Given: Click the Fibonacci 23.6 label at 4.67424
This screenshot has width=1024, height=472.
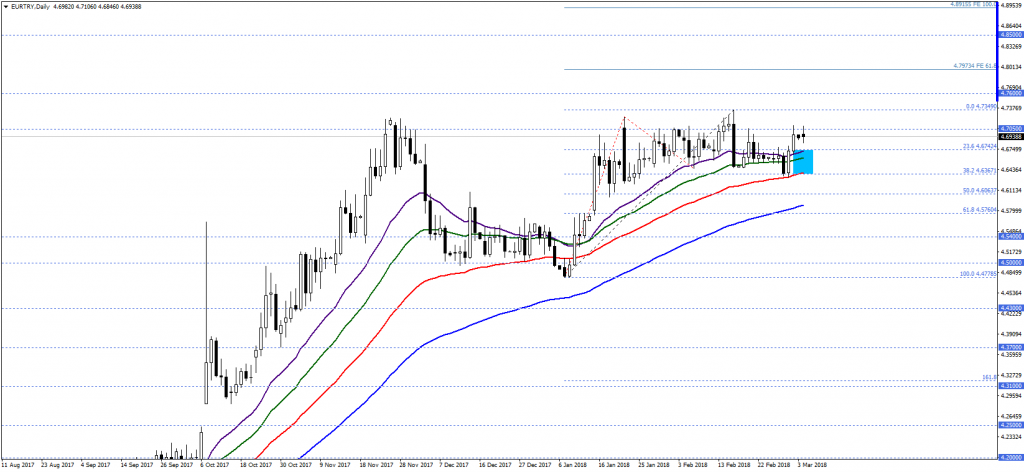Looking at the screenshot, I should pyautogui.click(x=980, y=146).
